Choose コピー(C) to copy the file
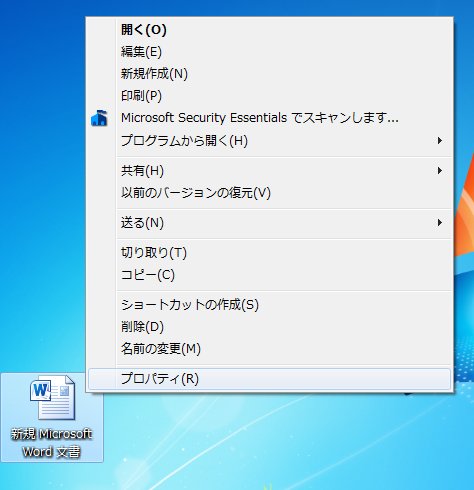The height and width of the screenshot is (490, 474). tap(269, 275)
